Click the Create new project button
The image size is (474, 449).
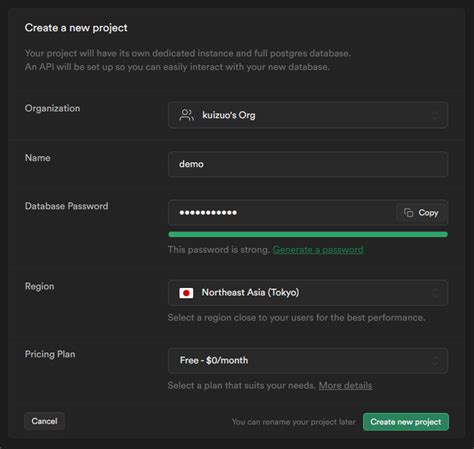point(406,422)
